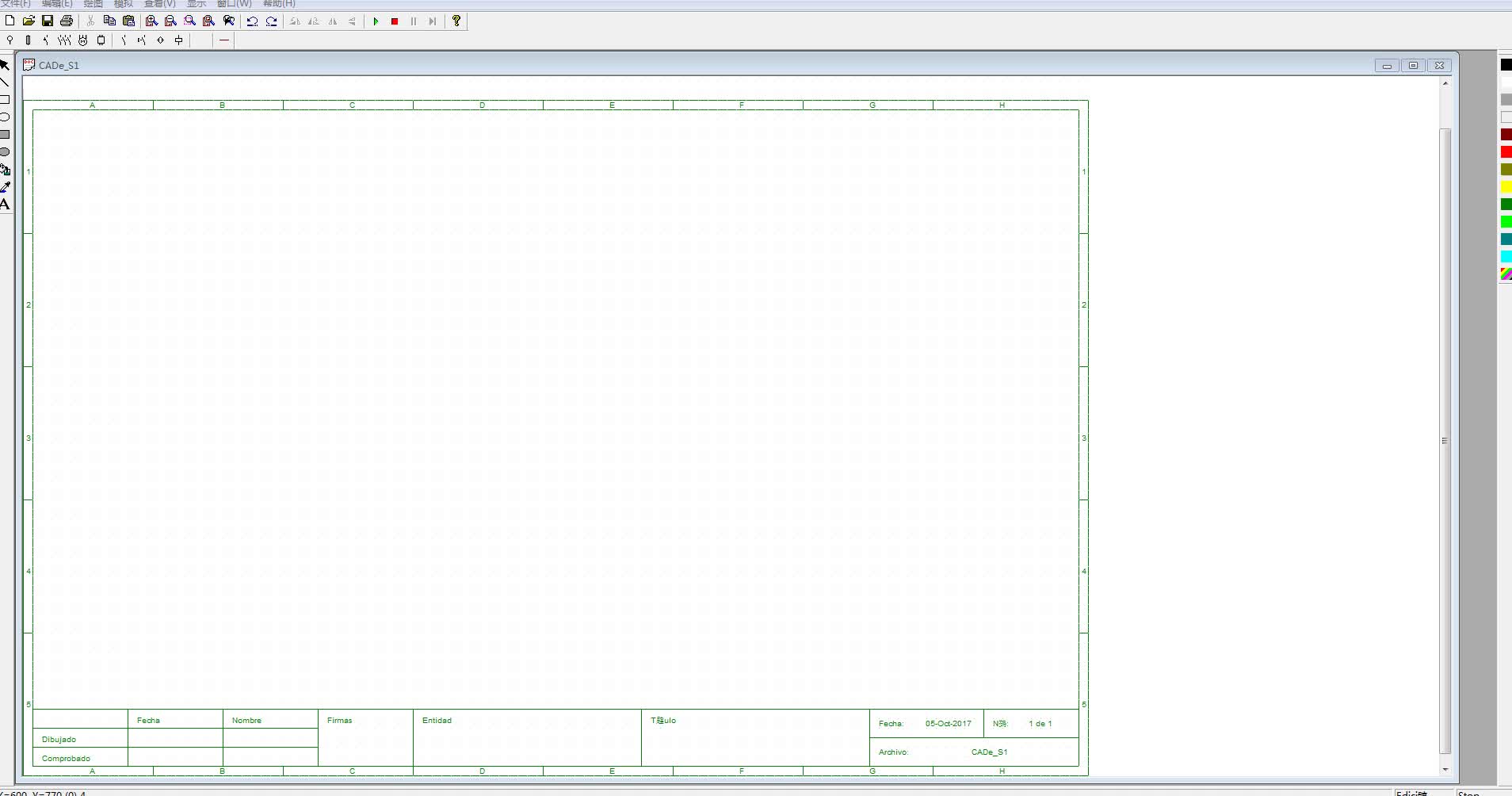Print the schematic using the printer icon

[67, 21]
